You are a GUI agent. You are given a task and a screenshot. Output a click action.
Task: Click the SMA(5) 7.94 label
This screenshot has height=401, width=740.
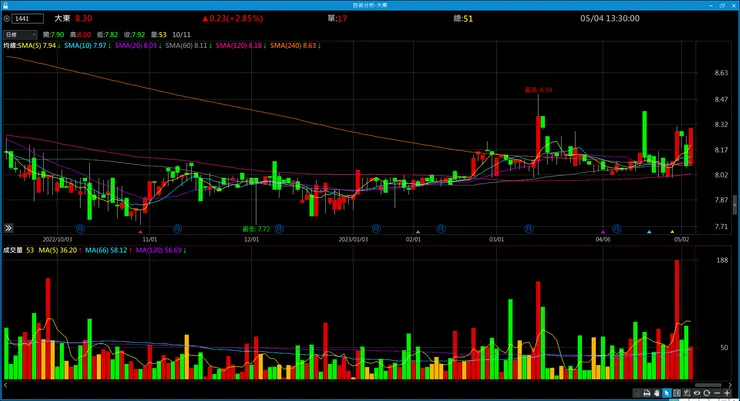tap(38, 46)
